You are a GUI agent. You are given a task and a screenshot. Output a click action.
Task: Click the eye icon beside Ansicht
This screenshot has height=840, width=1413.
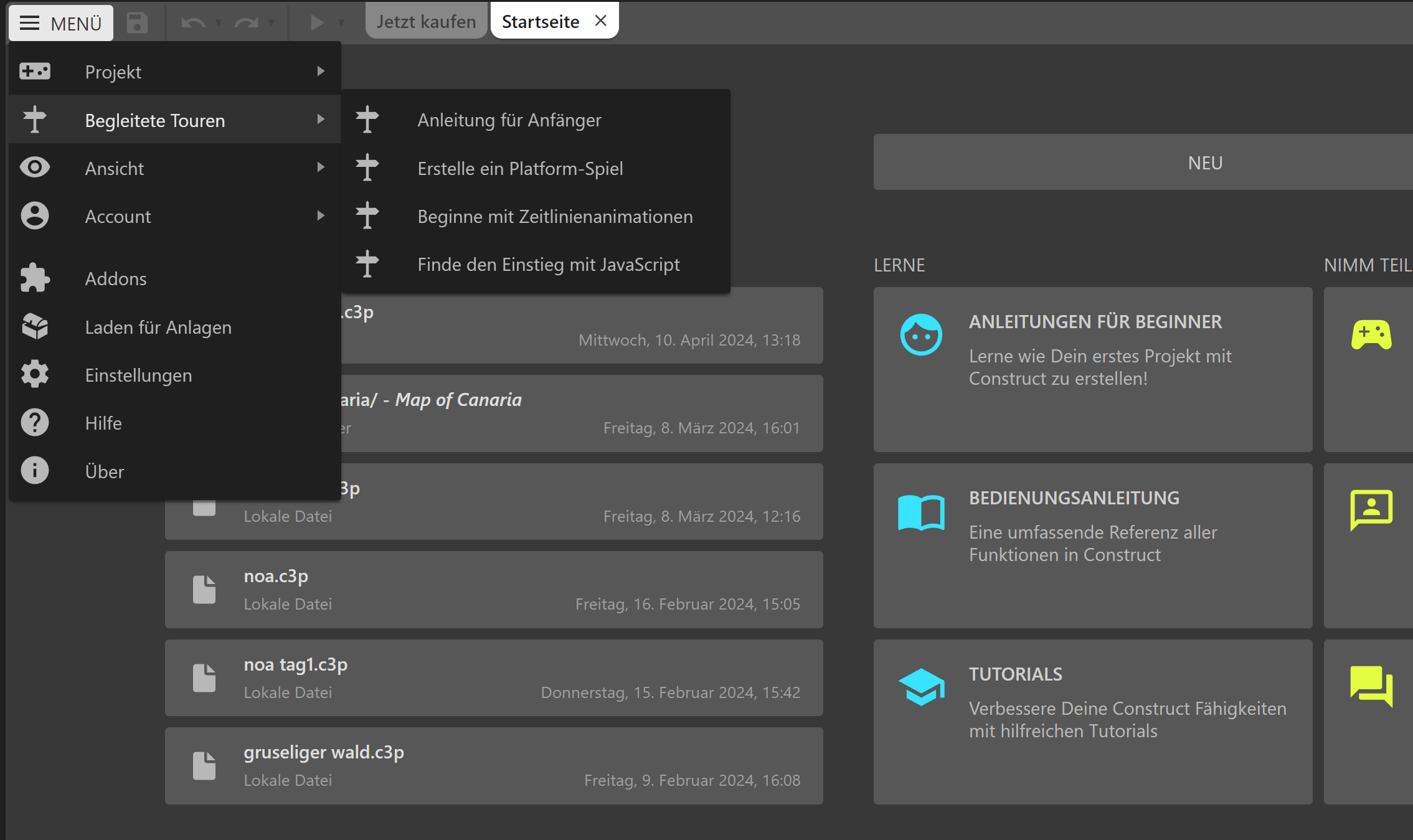[35, 168]
